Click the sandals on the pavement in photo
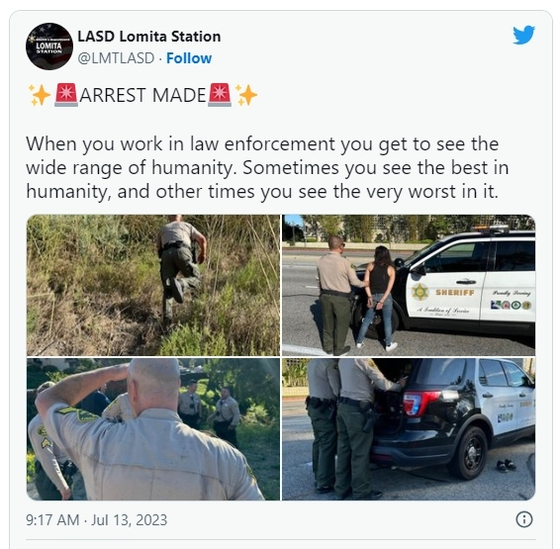The image size is (560, 549). (x=506, y=465)
